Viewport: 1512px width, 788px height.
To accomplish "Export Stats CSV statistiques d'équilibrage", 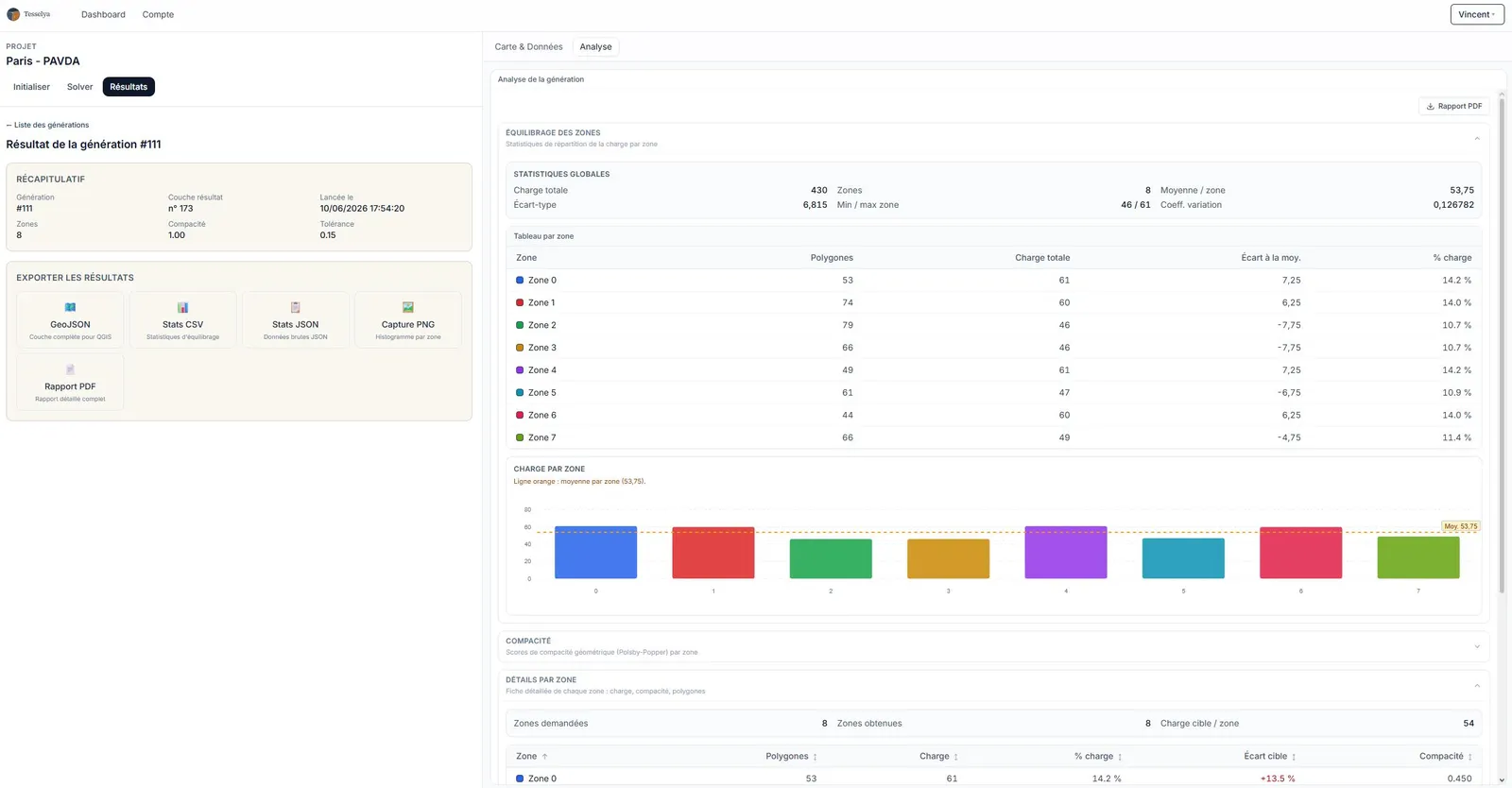I will [182, 319].
